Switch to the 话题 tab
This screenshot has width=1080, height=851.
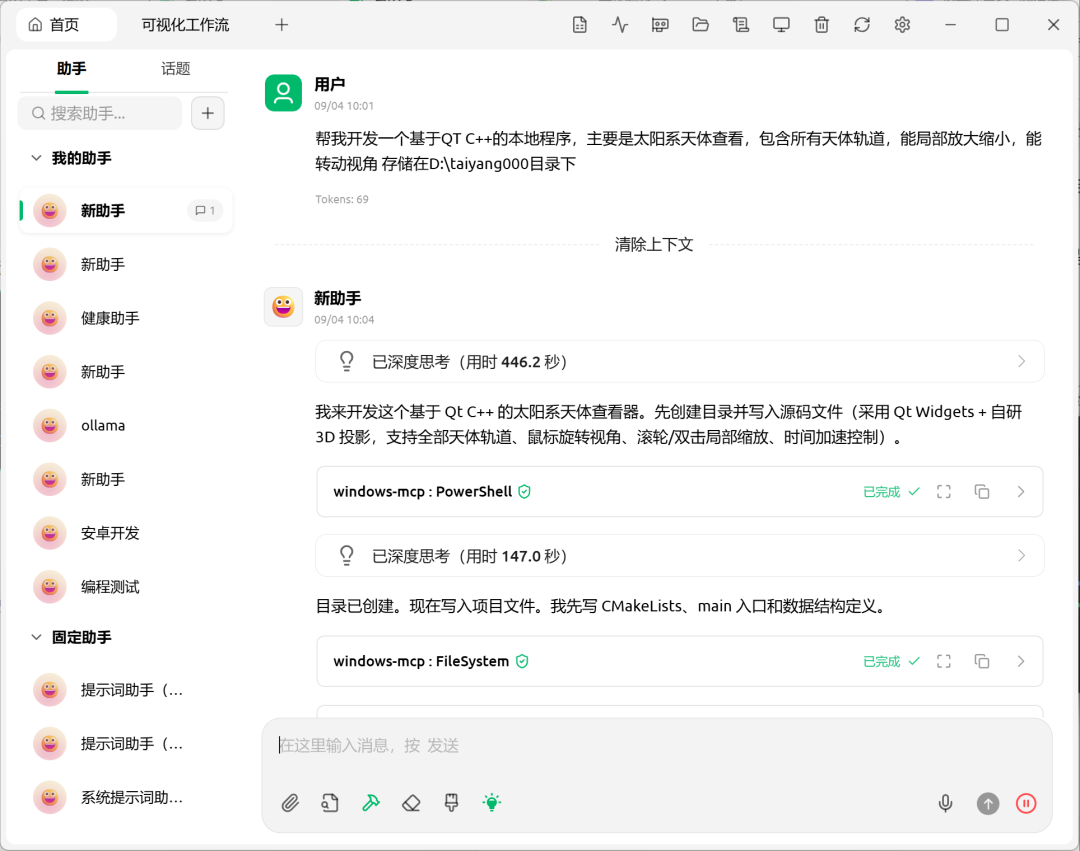pyautogui.click(x=176, y=69)
